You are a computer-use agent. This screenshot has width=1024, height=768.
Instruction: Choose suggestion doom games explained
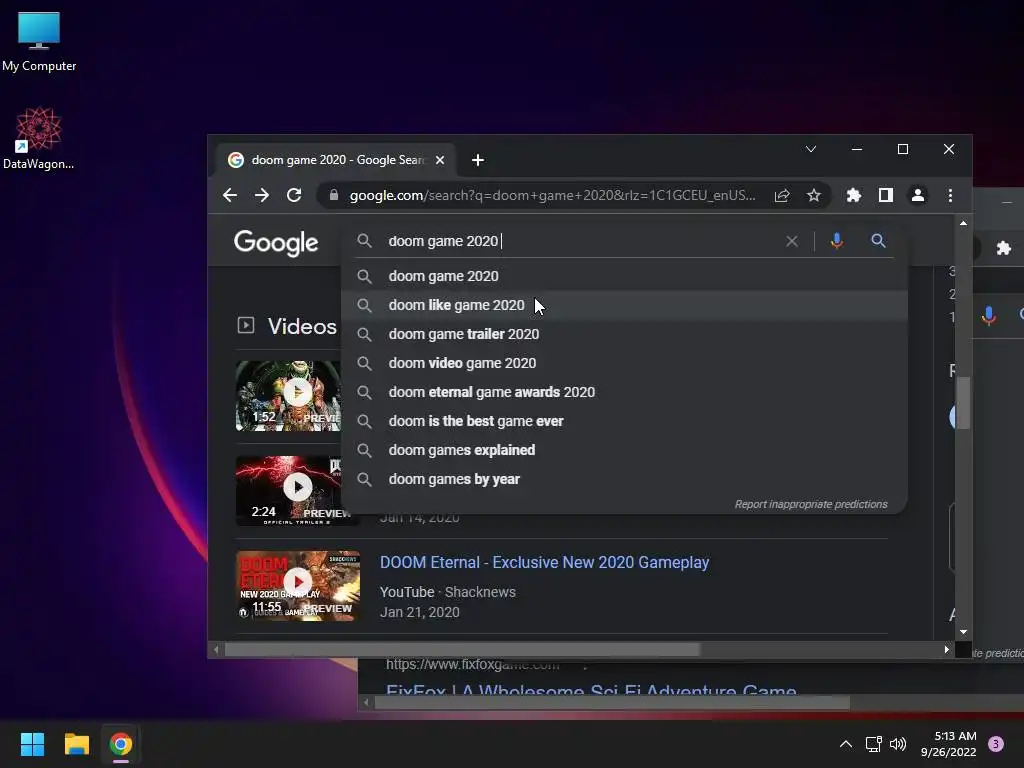[625, 450]
